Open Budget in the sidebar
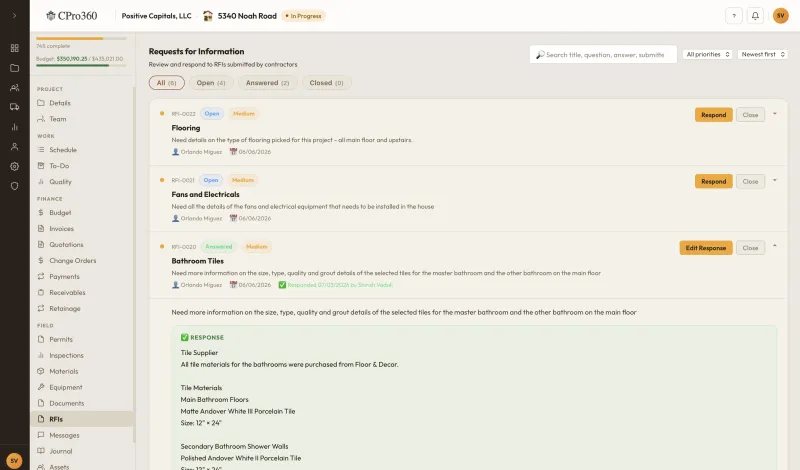 click(82, 213)
